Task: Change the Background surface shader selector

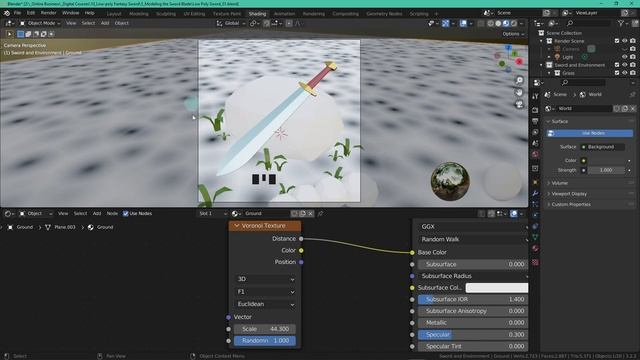Action: (x=602, y=147)
